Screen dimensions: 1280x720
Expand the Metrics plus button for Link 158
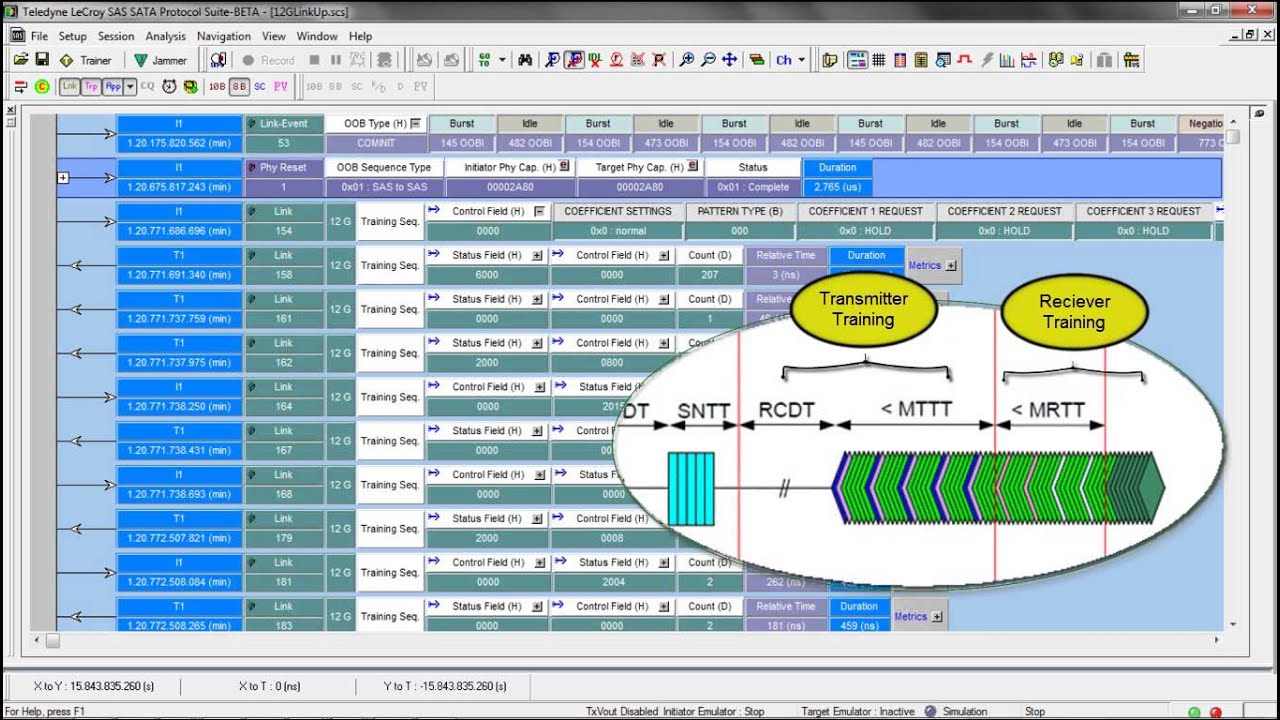click(951, 266)
